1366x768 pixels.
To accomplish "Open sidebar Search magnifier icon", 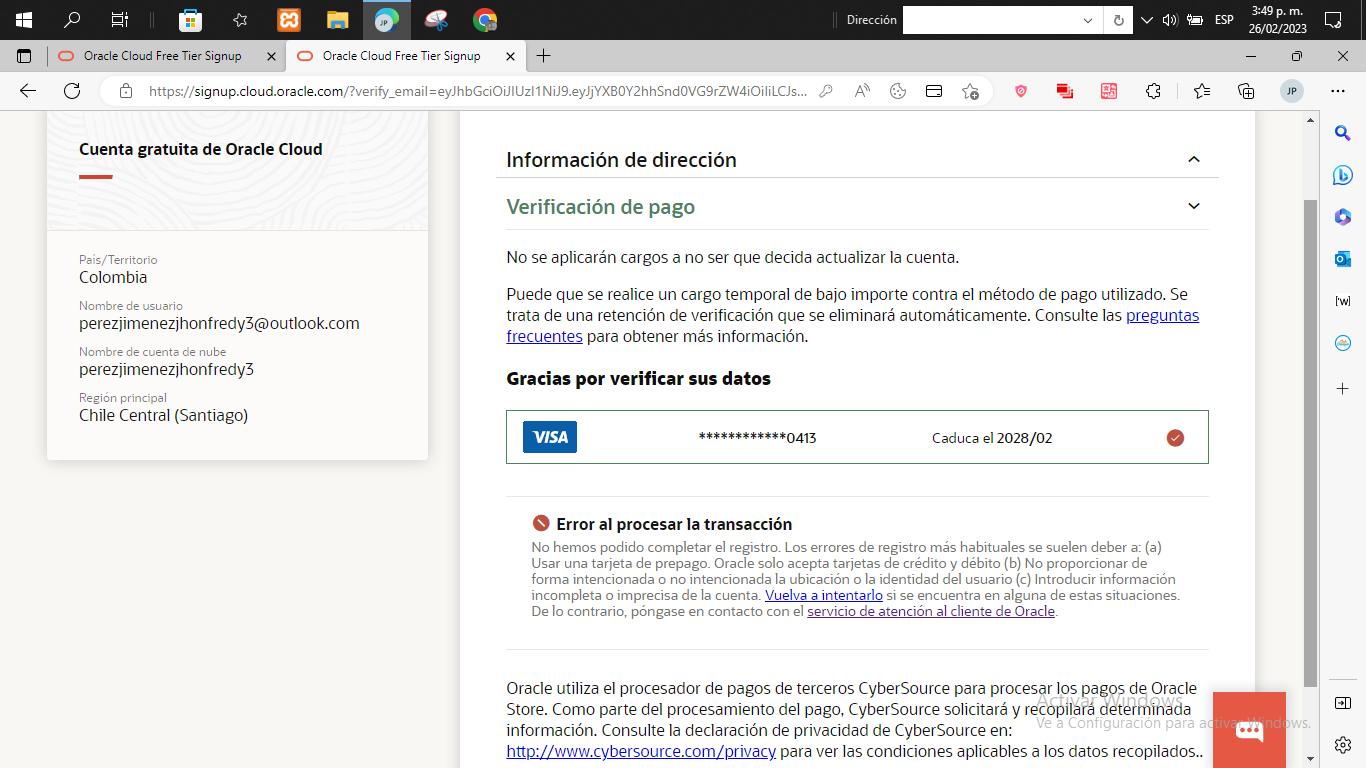I will point(1343,133).
